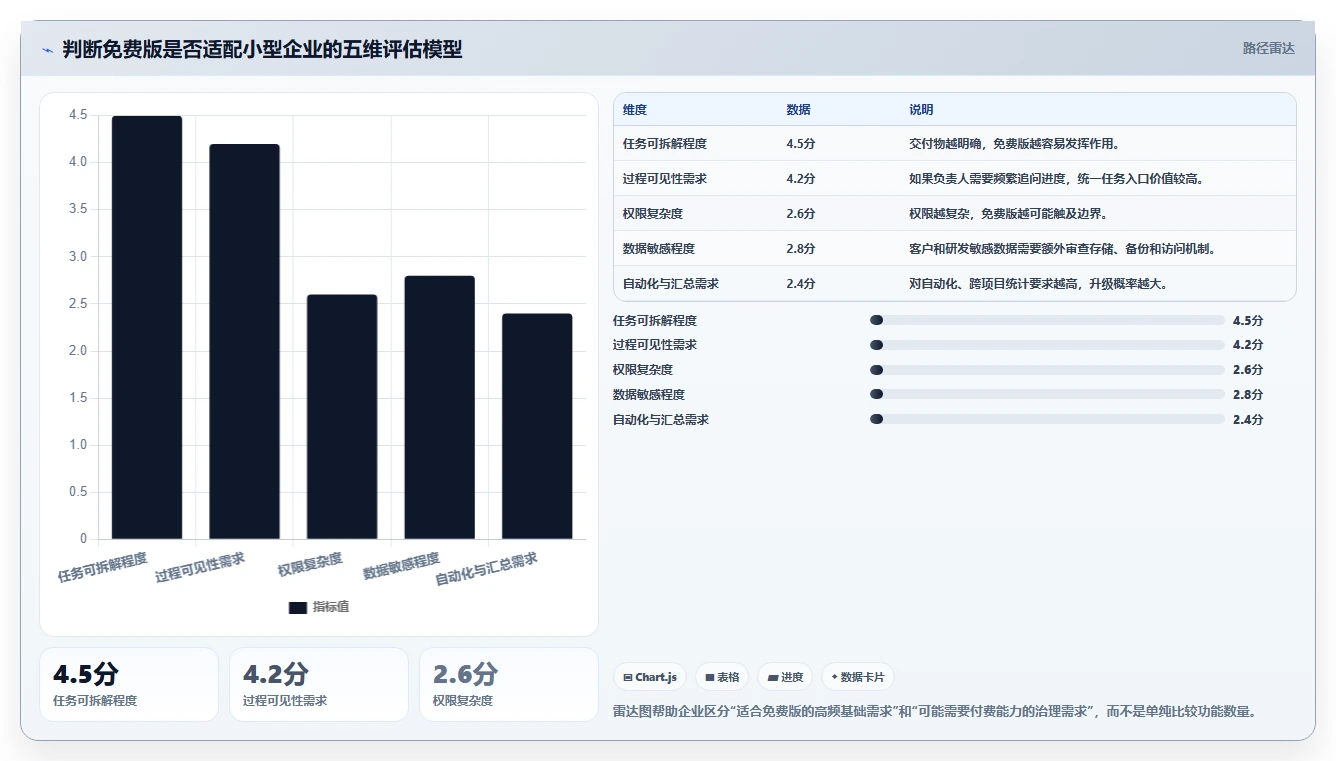Select the 数据卡片 tag button

[x=857, y=677]
